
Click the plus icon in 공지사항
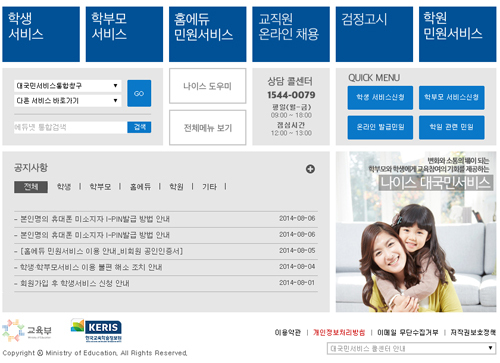pos(310,169)
